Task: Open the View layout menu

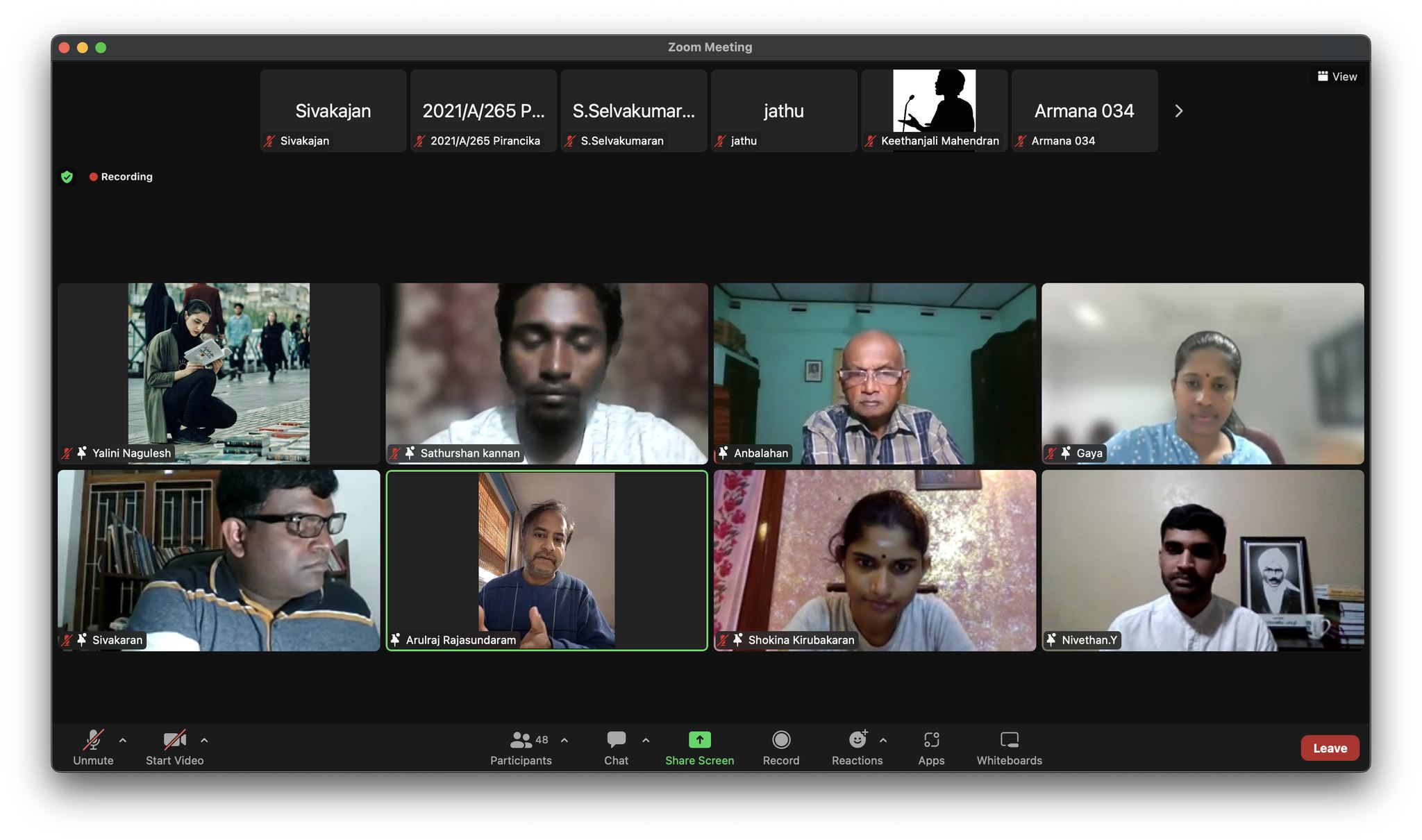Action: pyautogui.click(x=1337, y=76)
